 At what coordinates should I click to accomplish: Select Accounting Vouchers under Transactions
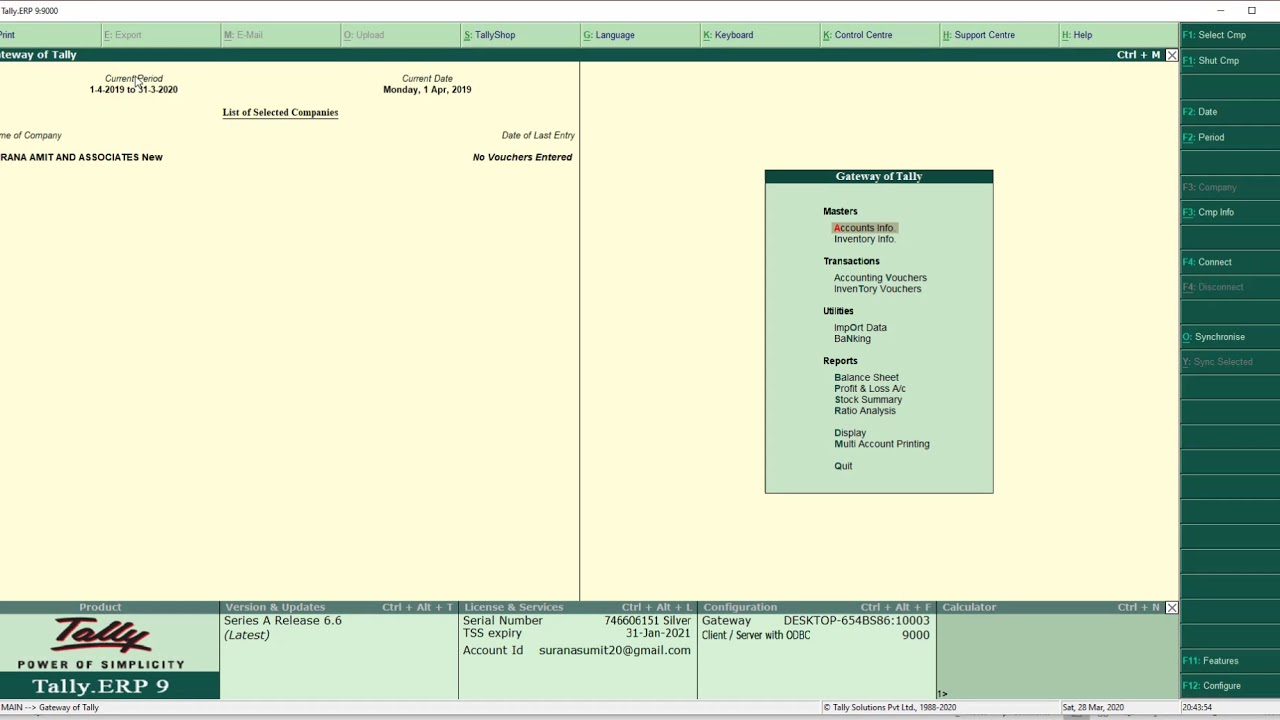point(880,278)
